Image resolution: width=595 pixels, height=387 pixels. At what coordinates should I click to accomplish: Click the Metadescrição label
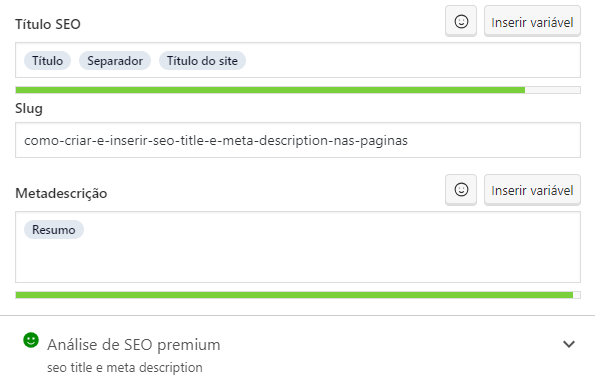point(61,193)
